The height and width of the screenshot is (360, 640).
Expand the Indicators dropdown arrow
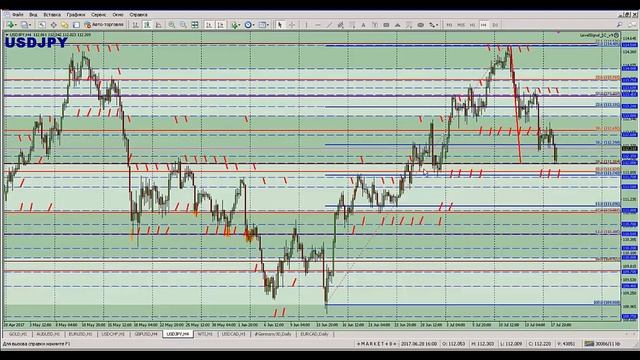point(240,25)
